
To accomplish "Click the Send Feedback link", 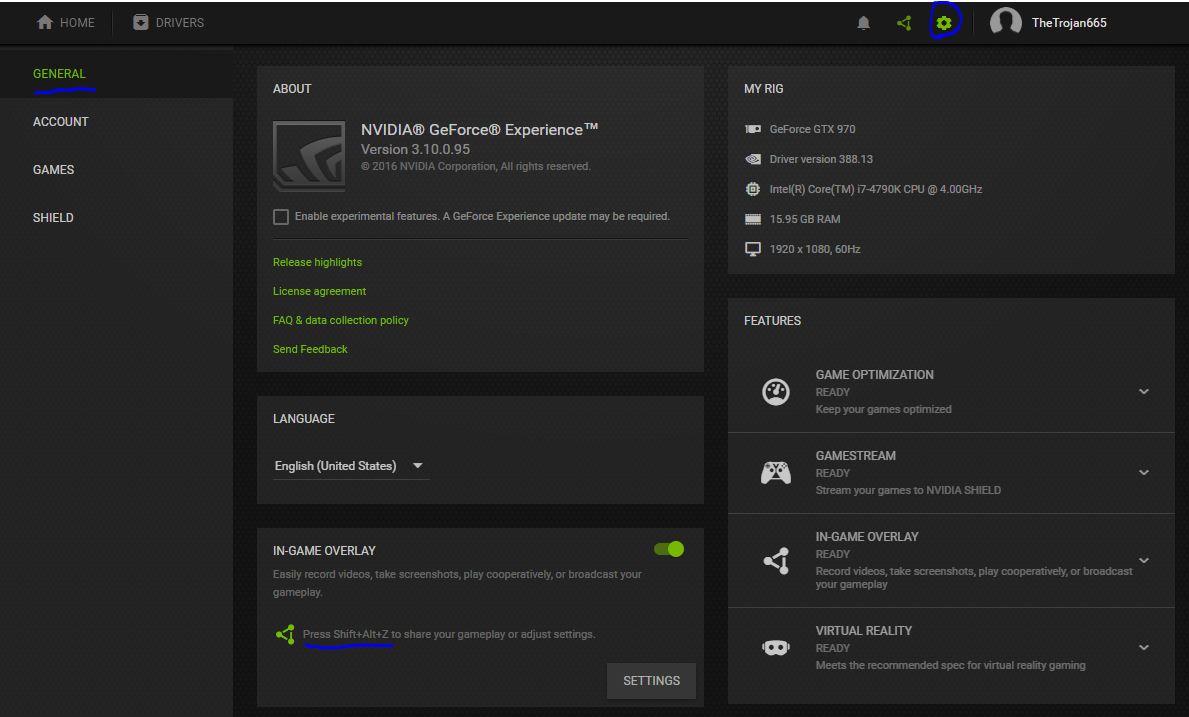I will (310, 349).
